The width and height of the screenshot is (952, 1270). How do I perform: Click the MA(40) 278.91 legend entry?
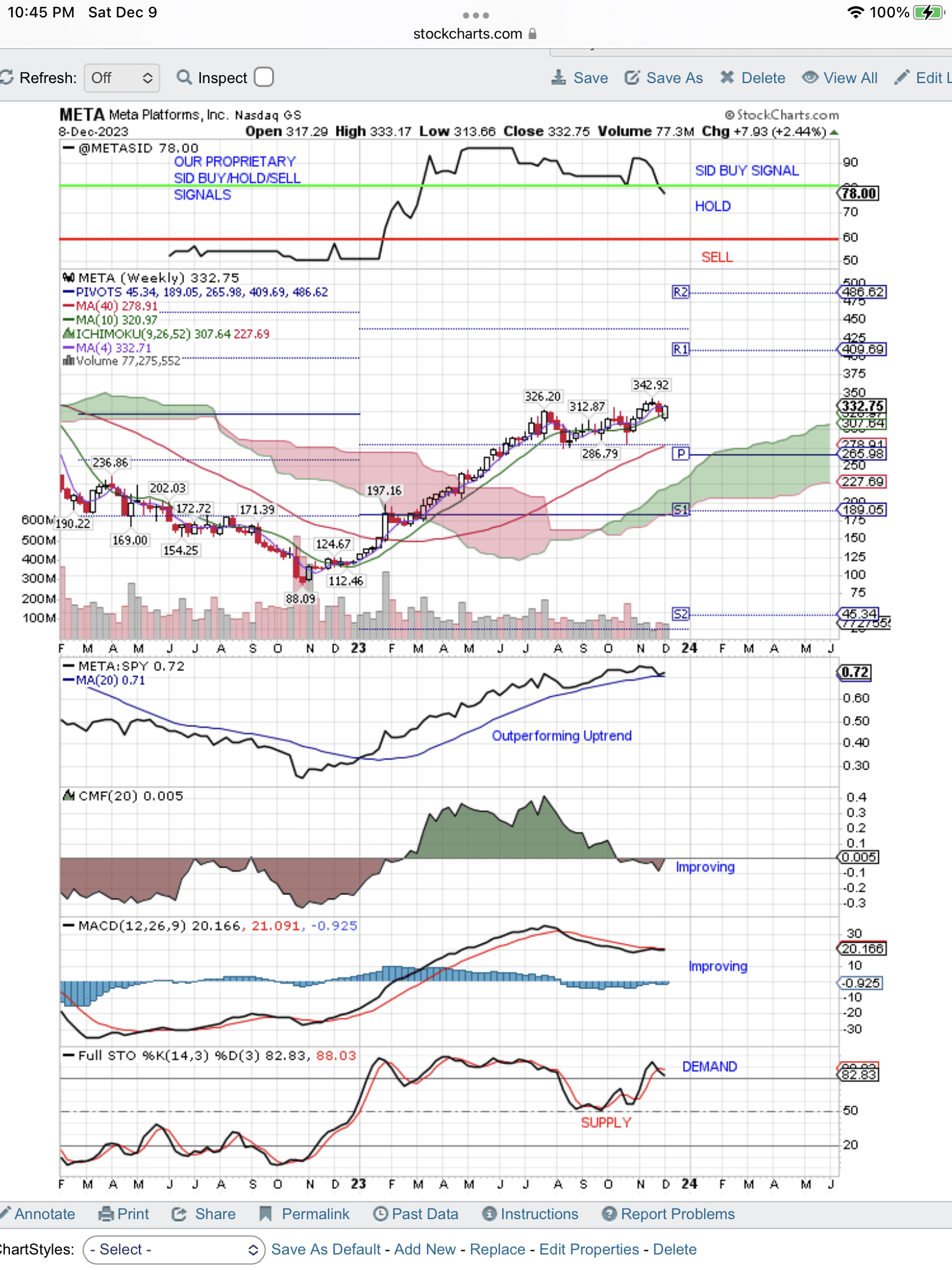(x=110, y=306)
